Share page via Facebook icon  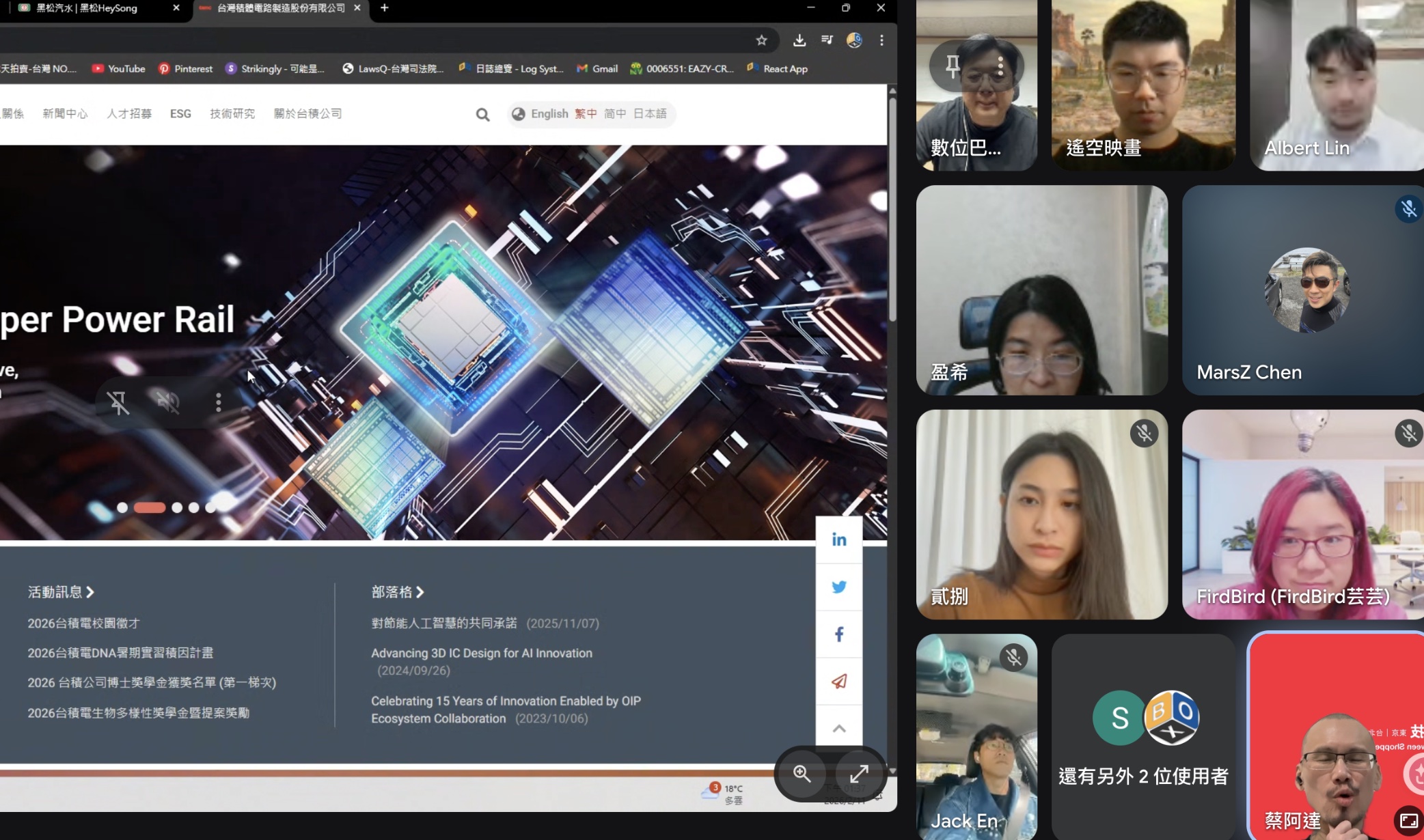tap(839, 634)
